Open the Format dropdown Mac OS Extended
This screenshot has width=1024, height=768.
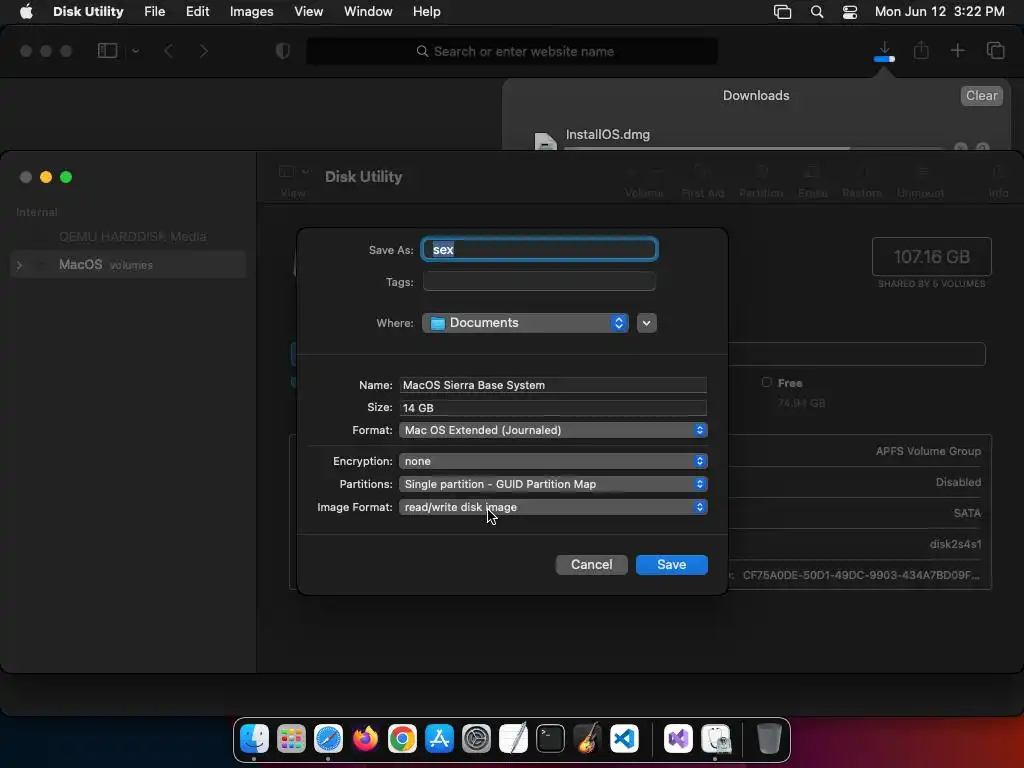pos(553,430)
